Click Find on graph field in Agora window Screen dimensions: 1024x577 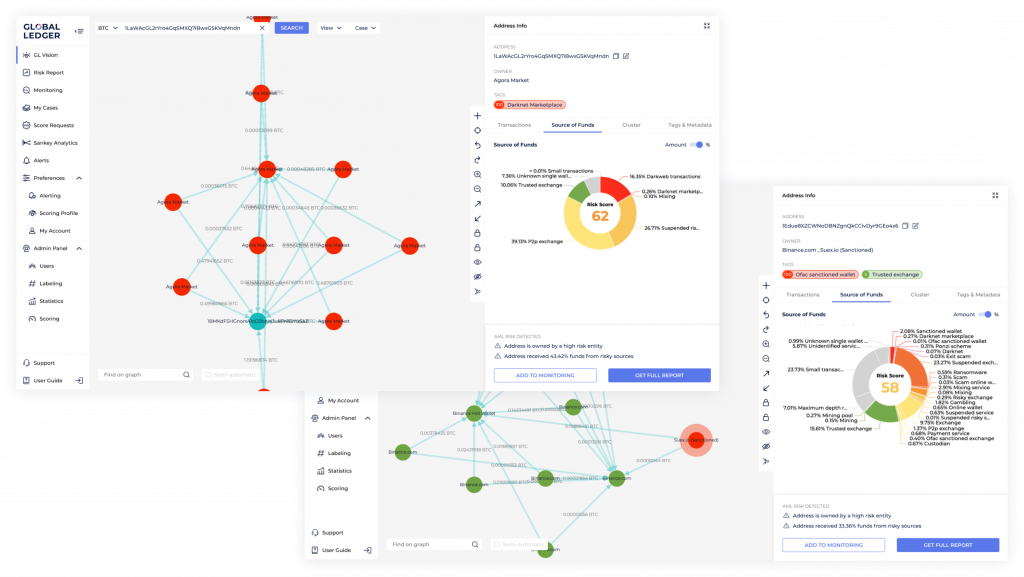click(x=145, y=375)
